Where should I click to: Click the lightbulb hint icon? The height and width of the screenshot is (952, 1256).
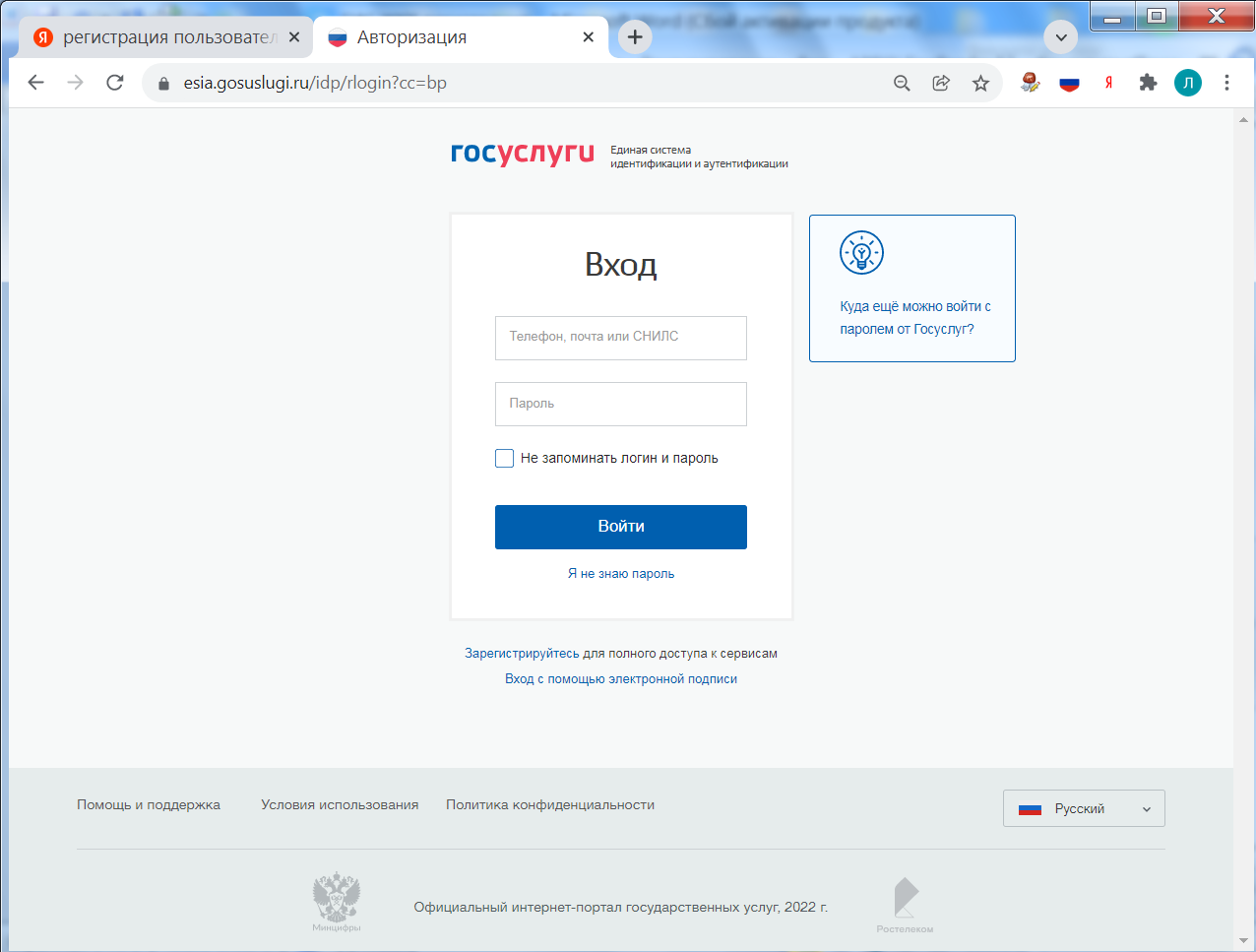click(861, 253)
